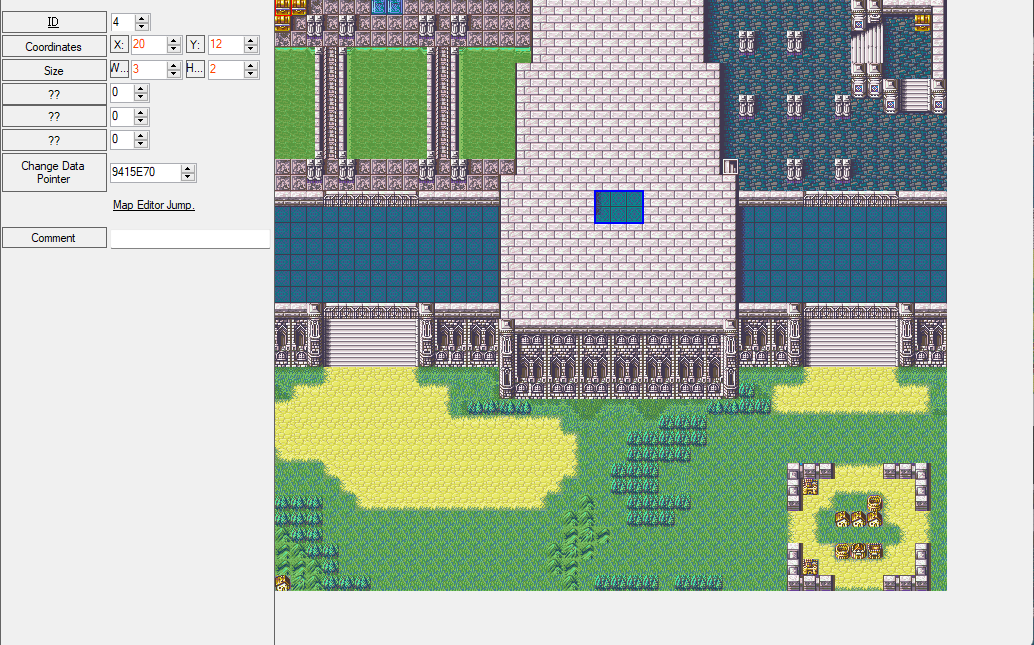
Task: Click the Comment label button
Action: point(54,237)
